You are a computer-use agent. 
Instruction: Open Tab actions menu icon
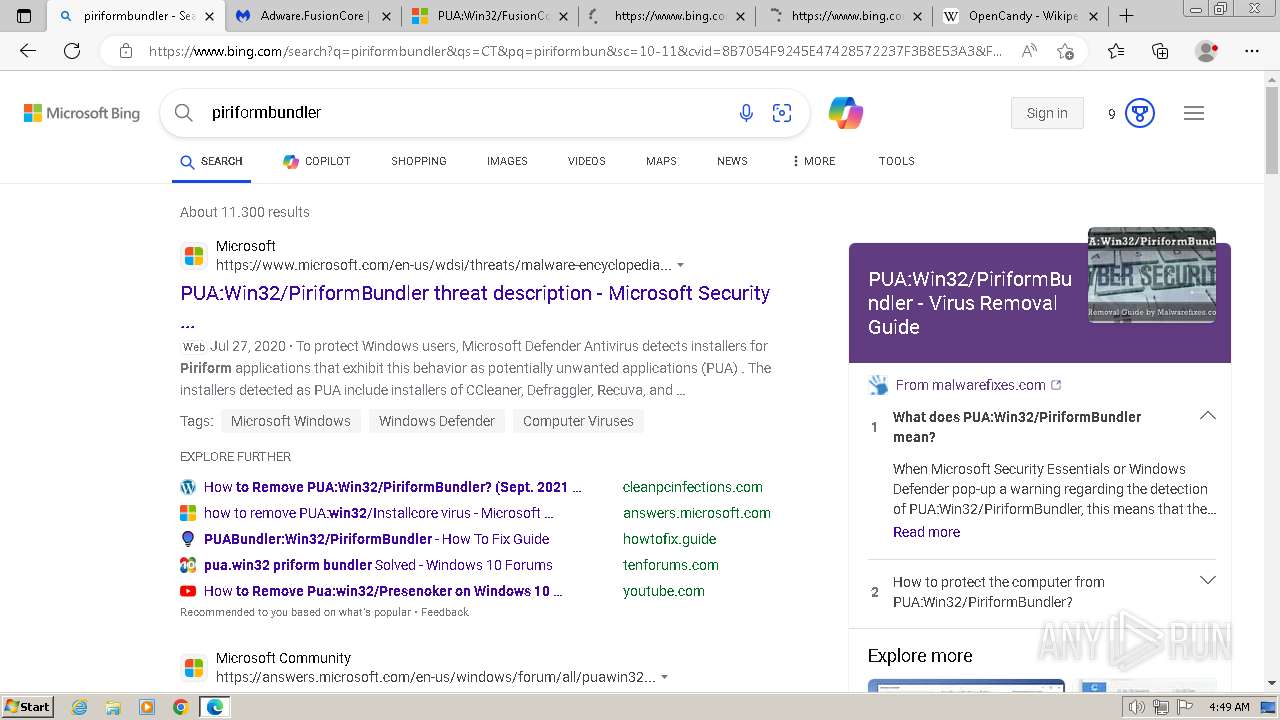click(24, 16)
